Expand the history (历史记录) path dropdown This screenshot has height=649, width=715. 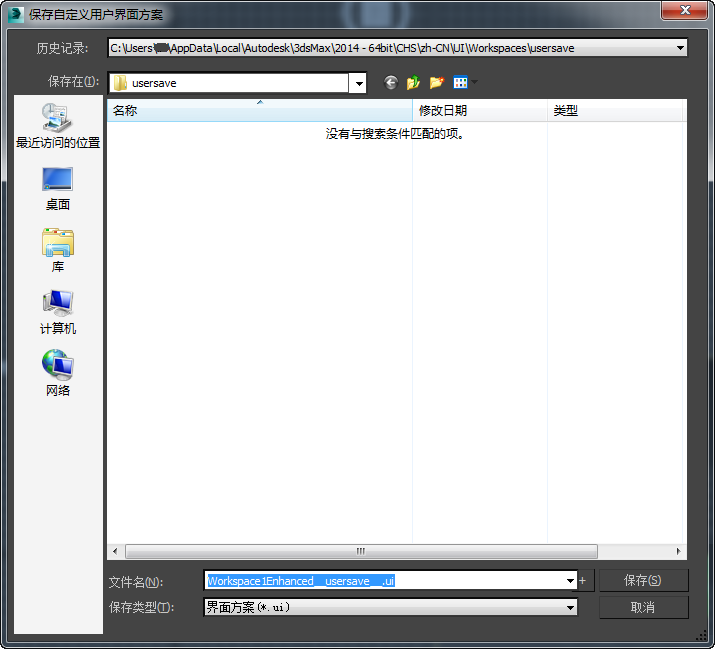coord(680,48)
